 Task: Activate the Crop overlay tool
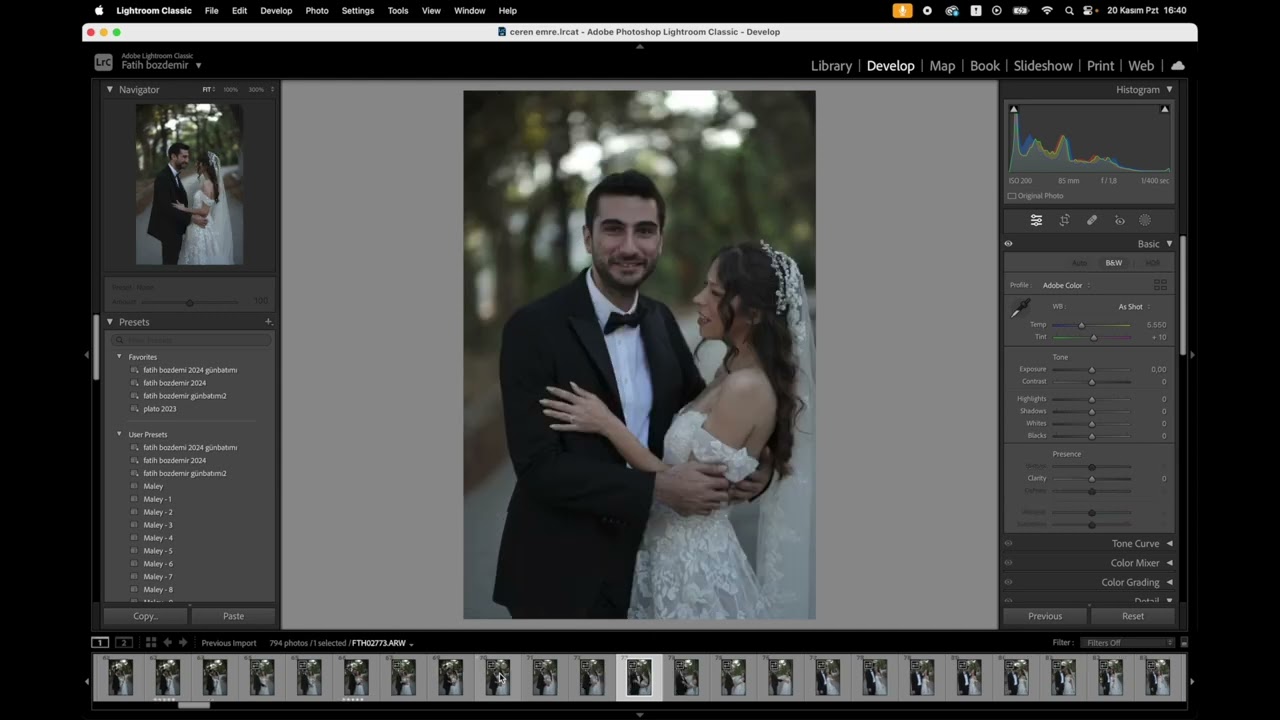coord(1064,220)
